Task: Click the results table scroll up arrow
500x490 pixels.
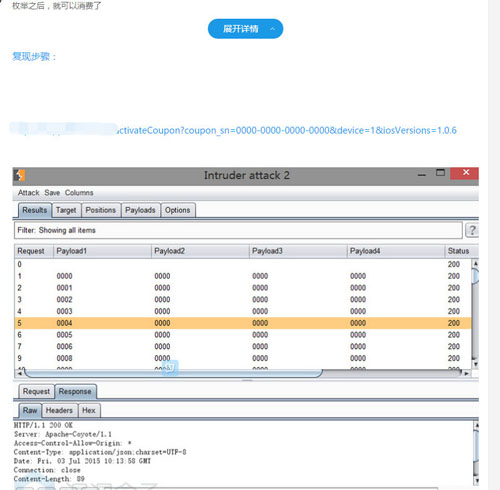Action: 476,263
